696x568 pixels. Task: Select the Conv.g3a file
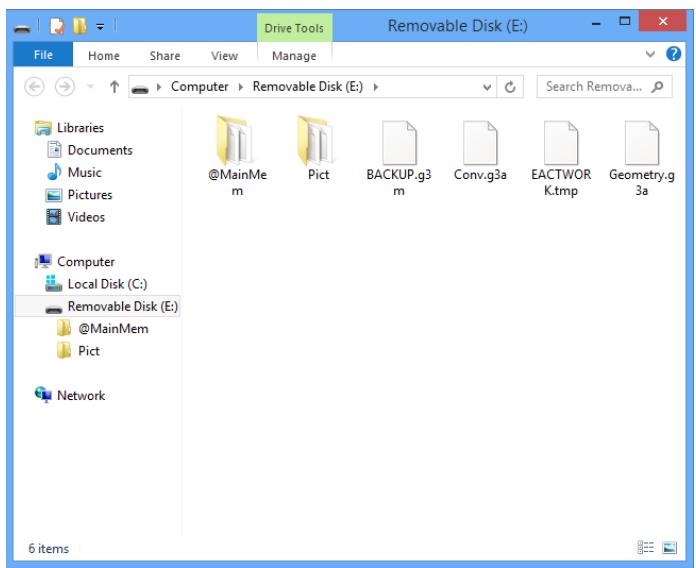click(480, 151)
